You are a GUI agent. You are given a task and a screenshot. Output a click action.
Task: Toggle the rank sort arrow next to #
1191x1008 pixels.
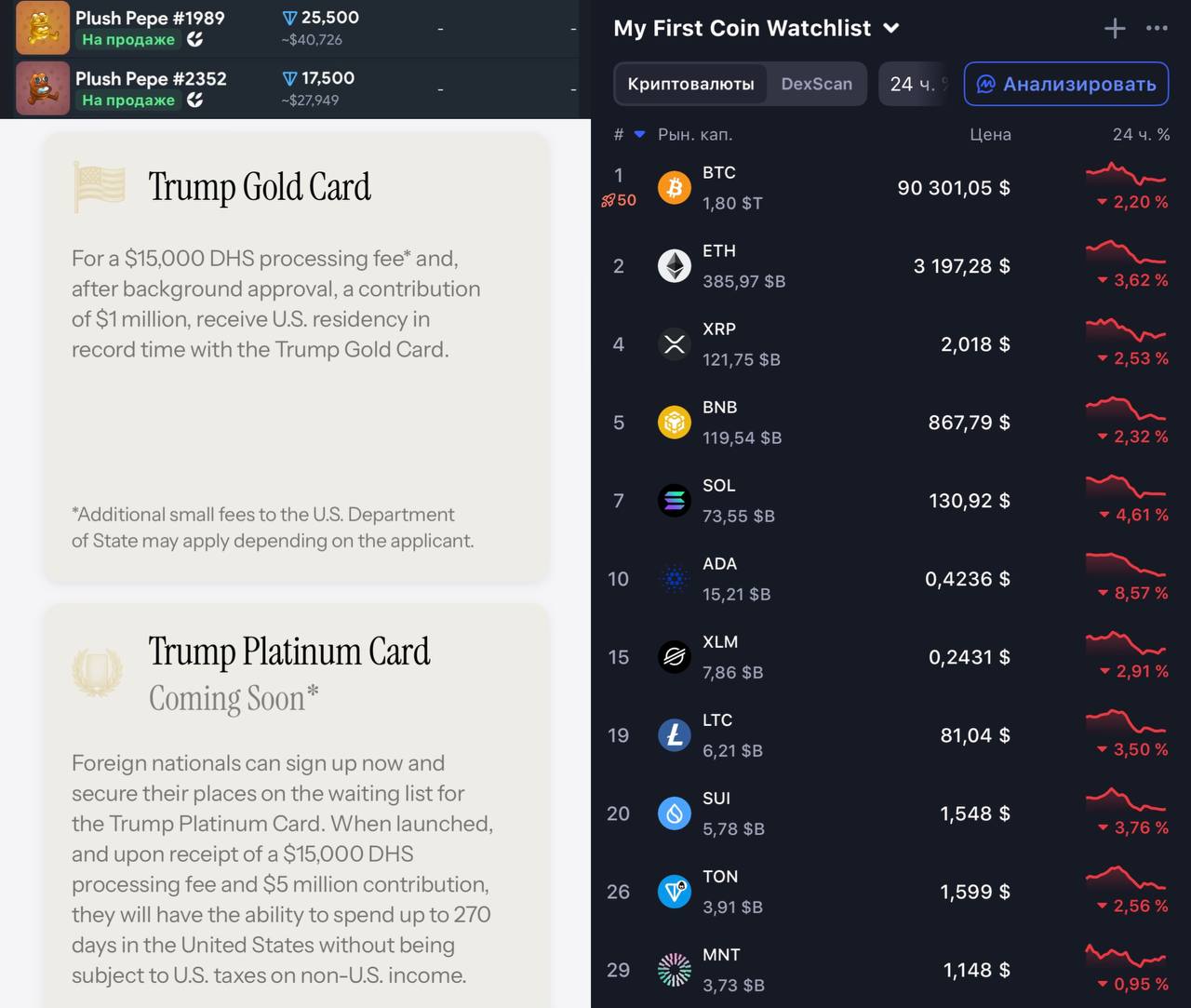coord(639,135)
